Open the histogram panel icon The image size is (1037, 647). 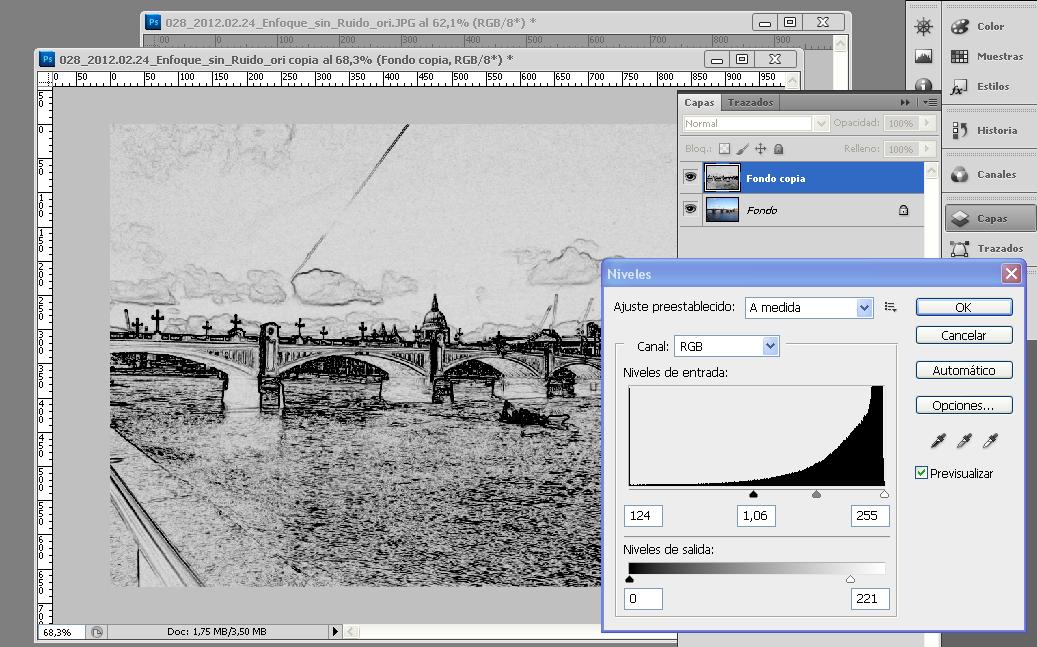(x=923, y=56)
